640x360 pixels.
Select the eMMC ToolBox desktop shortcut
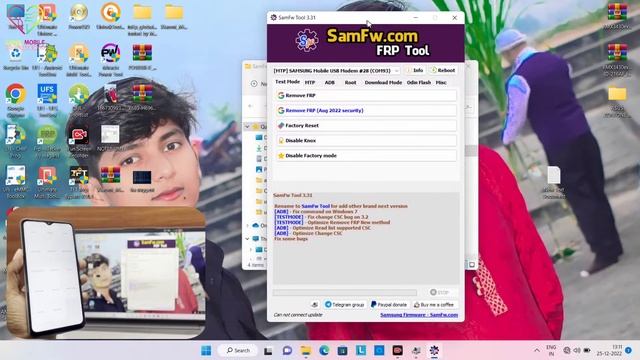[x=16, y=182]
